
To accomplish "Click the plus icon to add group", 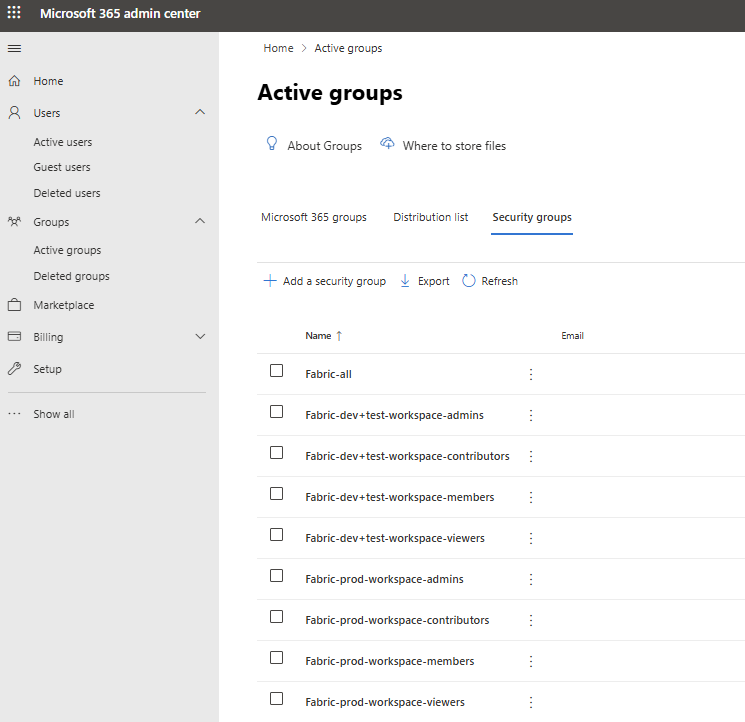I will 270,281.
